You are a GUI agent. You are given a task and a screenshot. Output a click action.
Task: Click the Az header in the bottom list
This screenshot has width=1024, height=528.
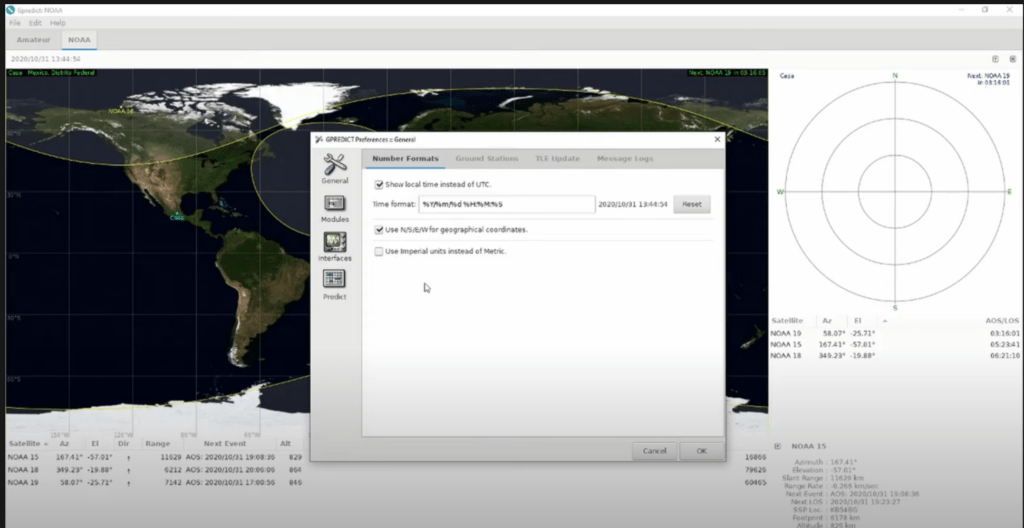(65, 444)
